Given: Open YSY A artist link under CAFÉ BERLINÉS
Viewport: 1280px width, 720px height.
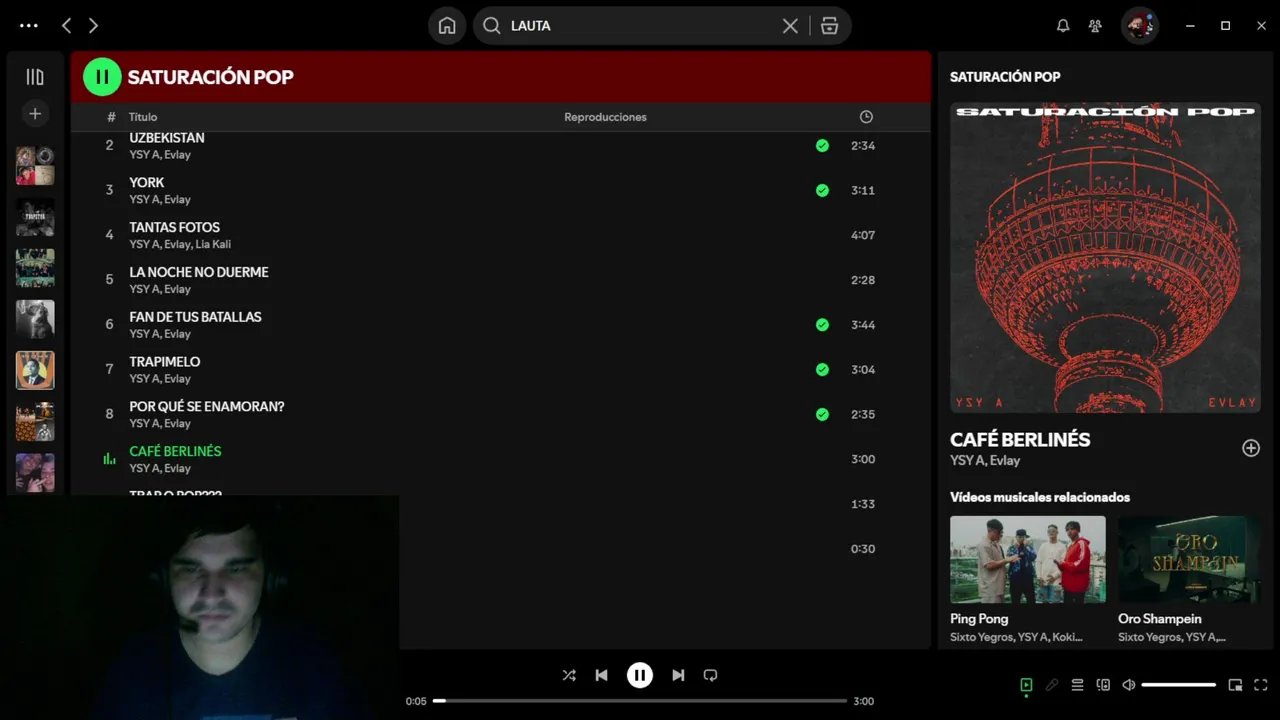Looking at the screenshot, I should pyautogui.click(x=966, y=460).
